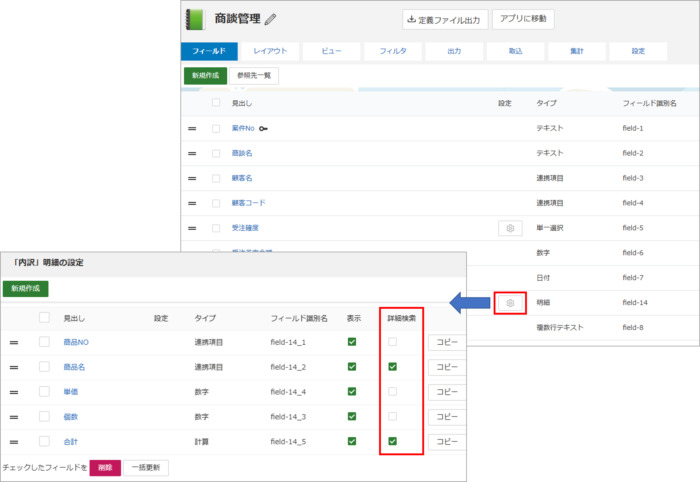Click アプリに移動 button
The image size is (700, 482).
[x=523, y=19]
